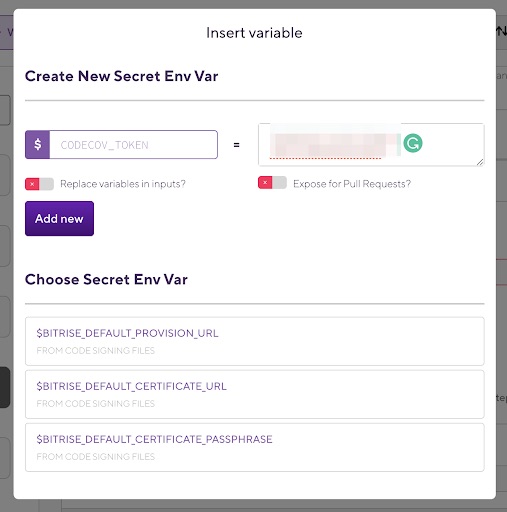The height and width of the screenshot is (512, 507).
Task: Enable Expose for Pull Requests toggle
Action: [272, 183]
